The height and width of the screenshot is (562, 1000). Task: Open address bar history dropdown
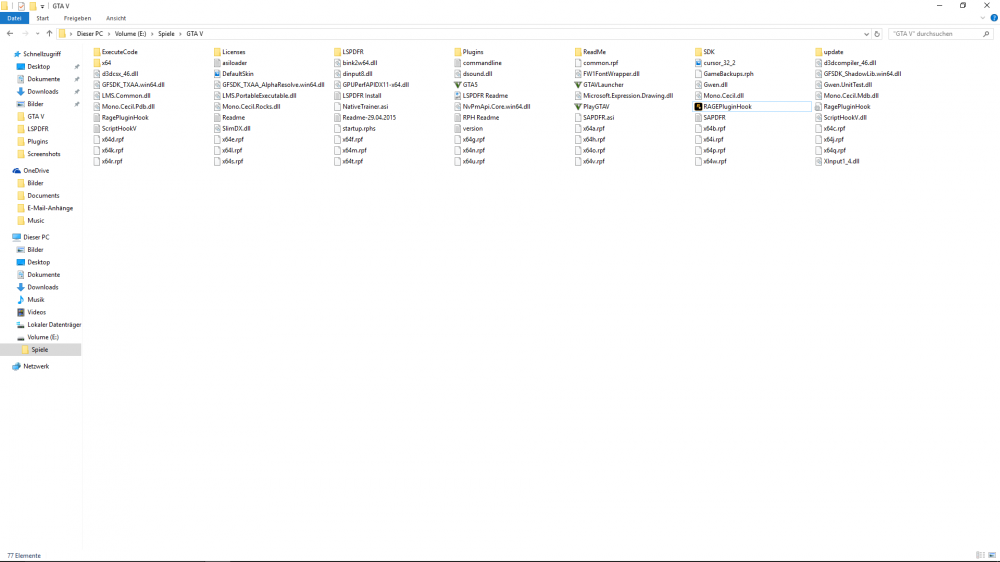(866, 34)
